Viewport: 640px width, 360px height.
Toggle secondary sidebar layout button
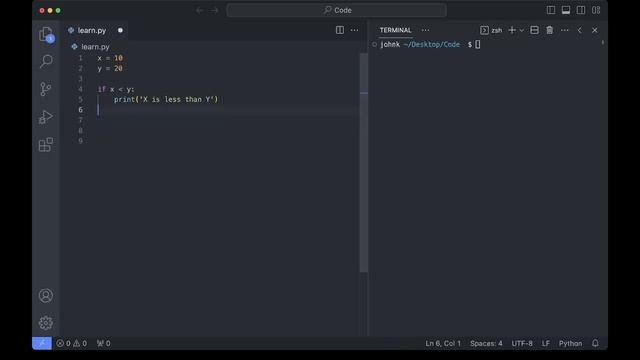(581, 10)
